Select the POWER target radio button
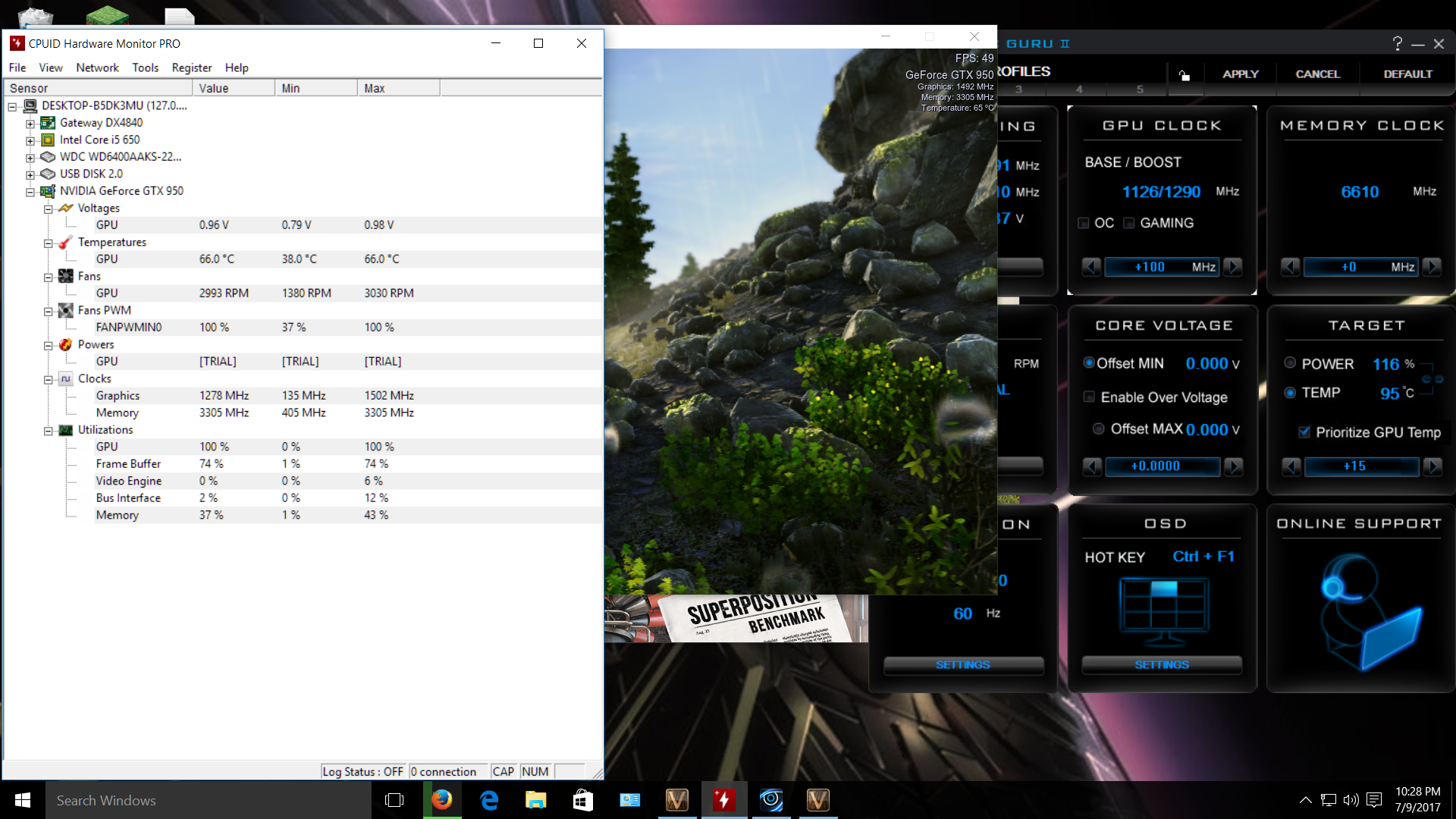This screenshot has width=1456, height=819. (1290, 363)
